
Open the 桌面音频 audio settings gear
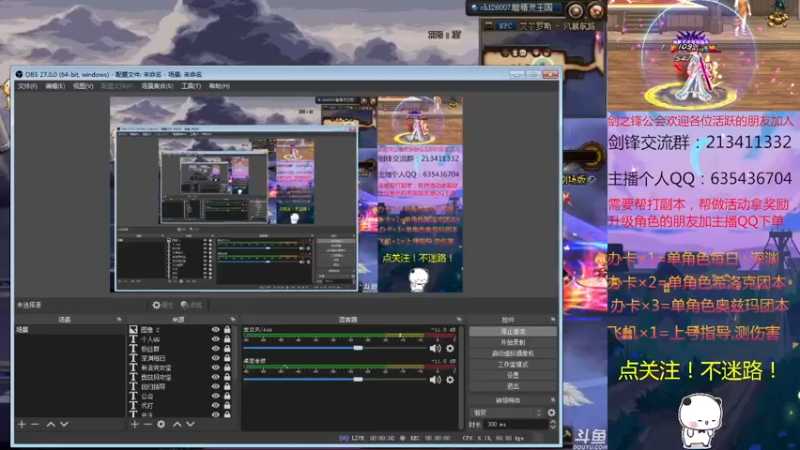pyautogui.click(x=450, y=380)
